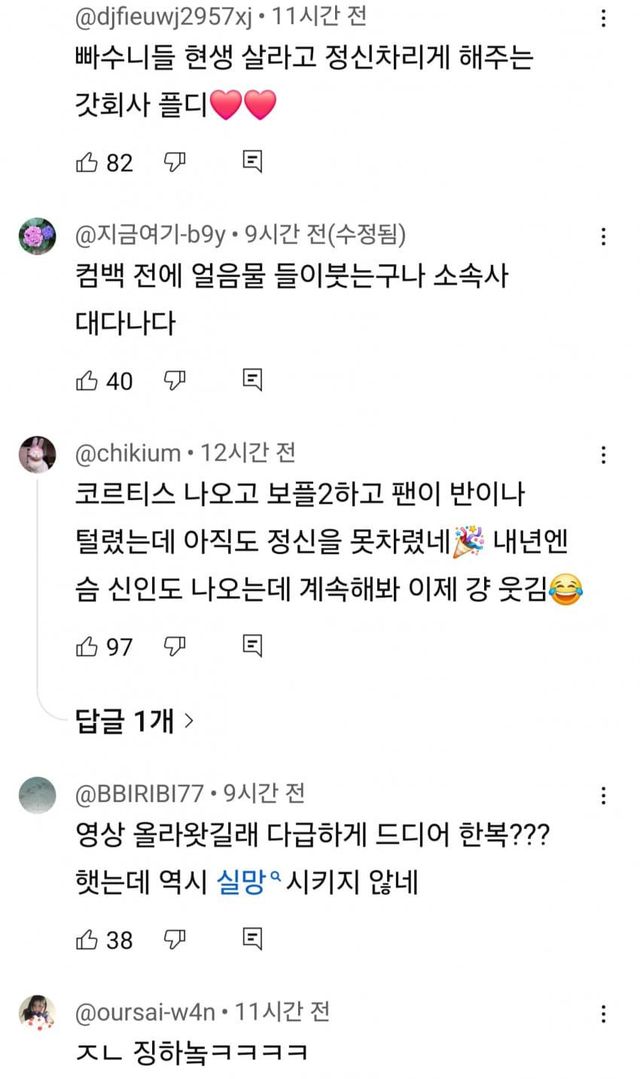The image size is (640, 1079).
Task: Reply to the @지금여기-b9y comment
Action: click(253, 380)
